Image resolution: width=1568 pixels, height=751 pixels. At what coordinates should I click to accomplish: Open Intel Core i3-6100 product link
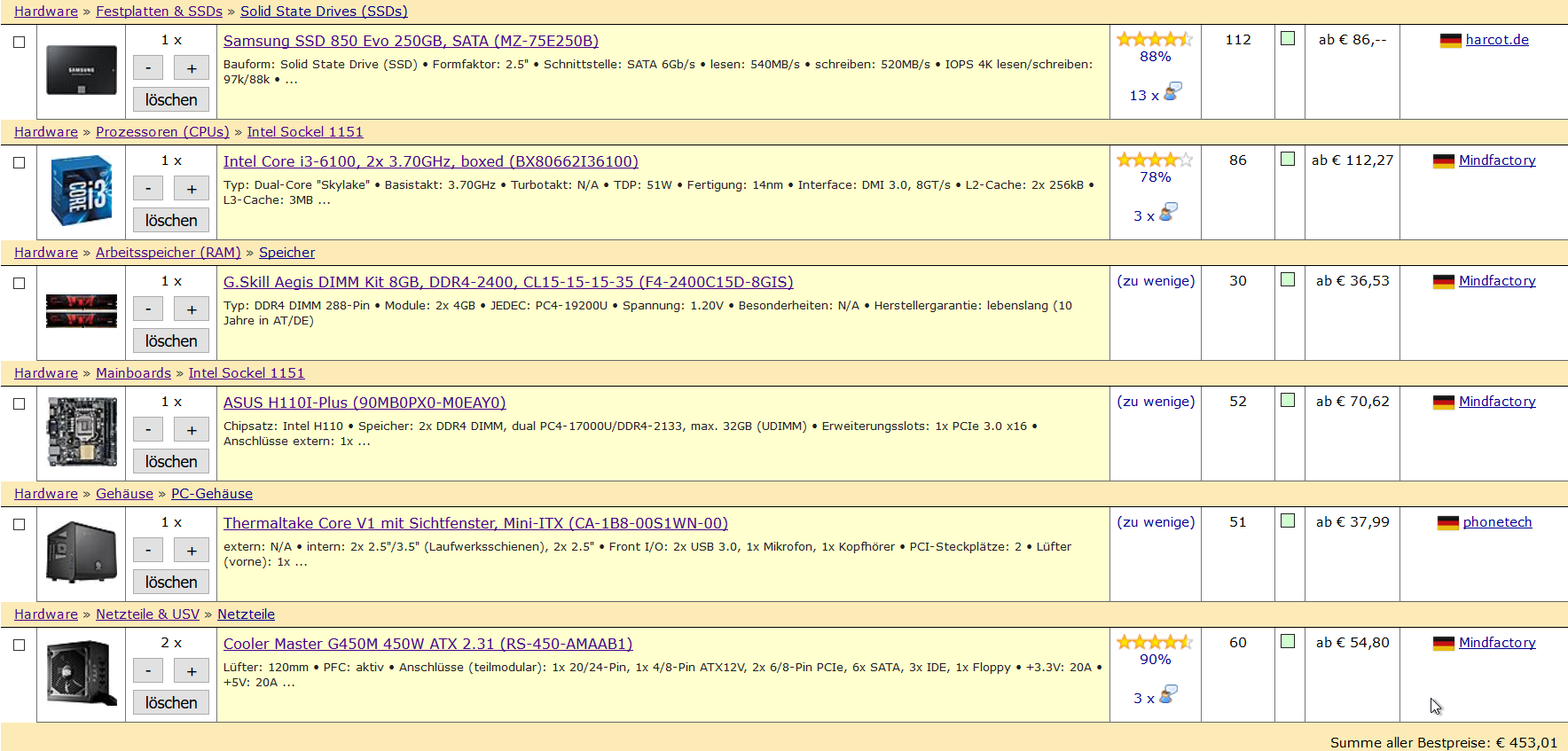pyautogui.click(x=431, y=161)
